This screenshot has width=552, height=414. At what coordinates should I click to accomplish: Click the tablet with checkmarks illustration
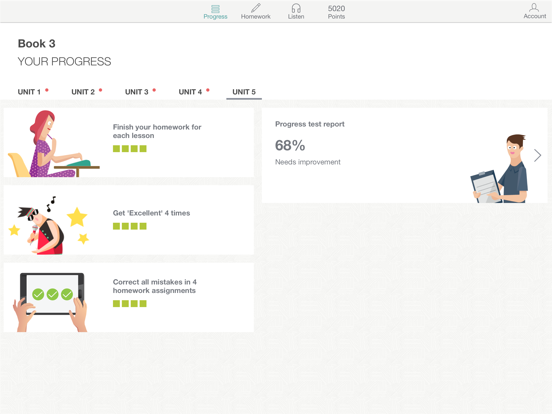(x=50, y=302)
